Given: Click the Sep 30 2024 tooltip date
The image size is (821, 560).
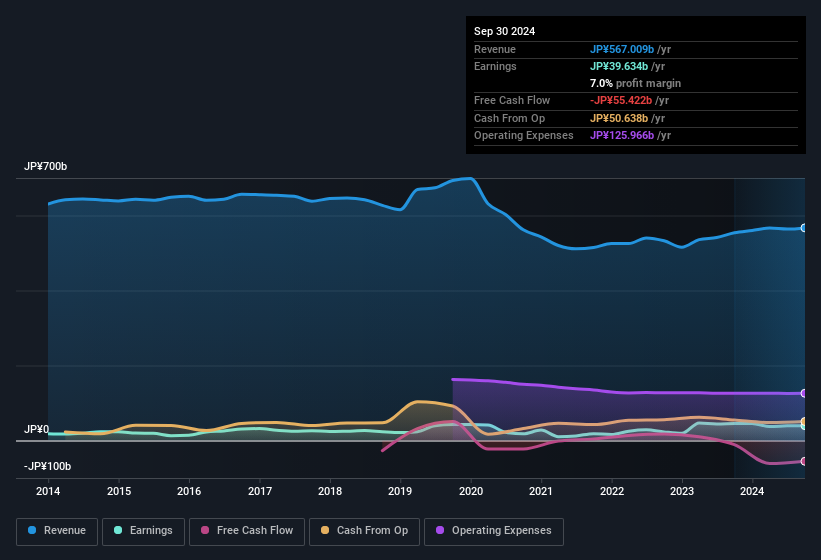Looking at the screenshot, I should [x=504, y=31].
